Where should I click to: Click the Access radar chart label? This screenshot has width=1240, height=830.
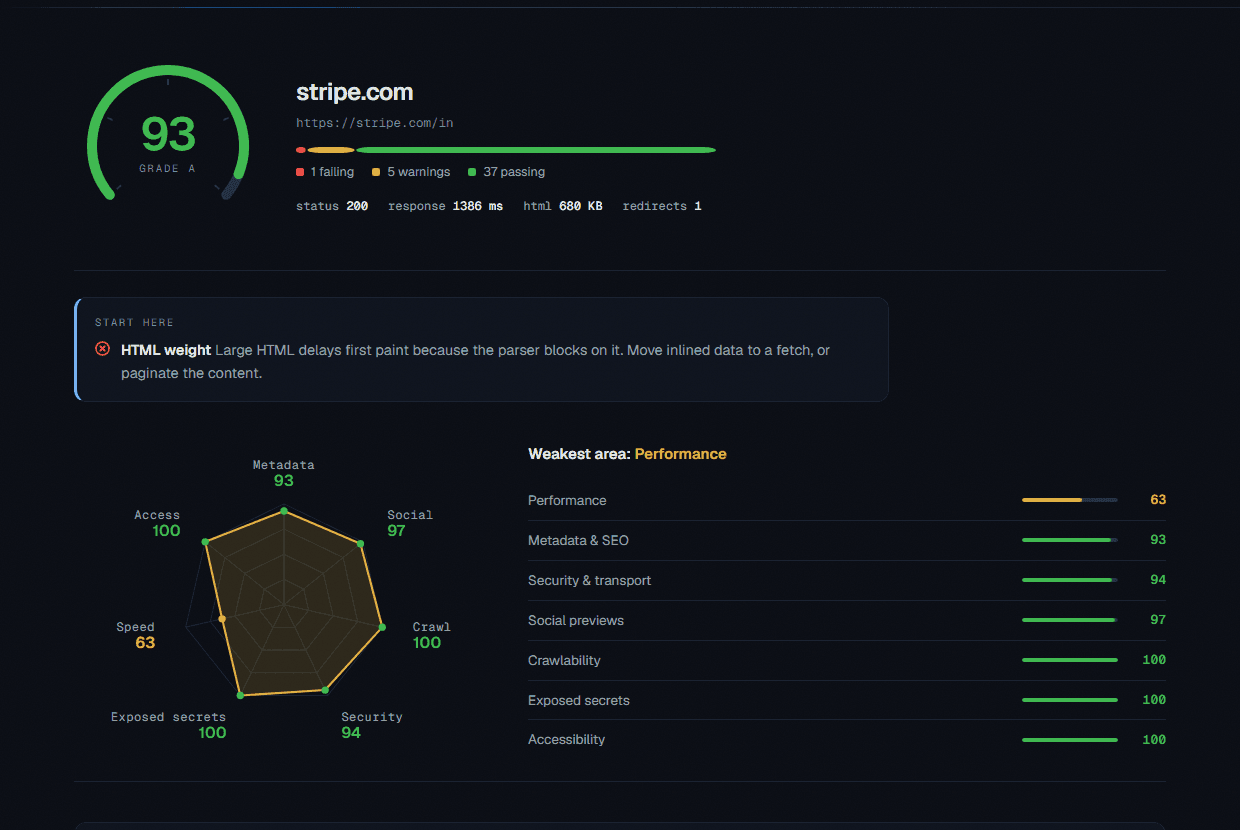click(157, 515)
